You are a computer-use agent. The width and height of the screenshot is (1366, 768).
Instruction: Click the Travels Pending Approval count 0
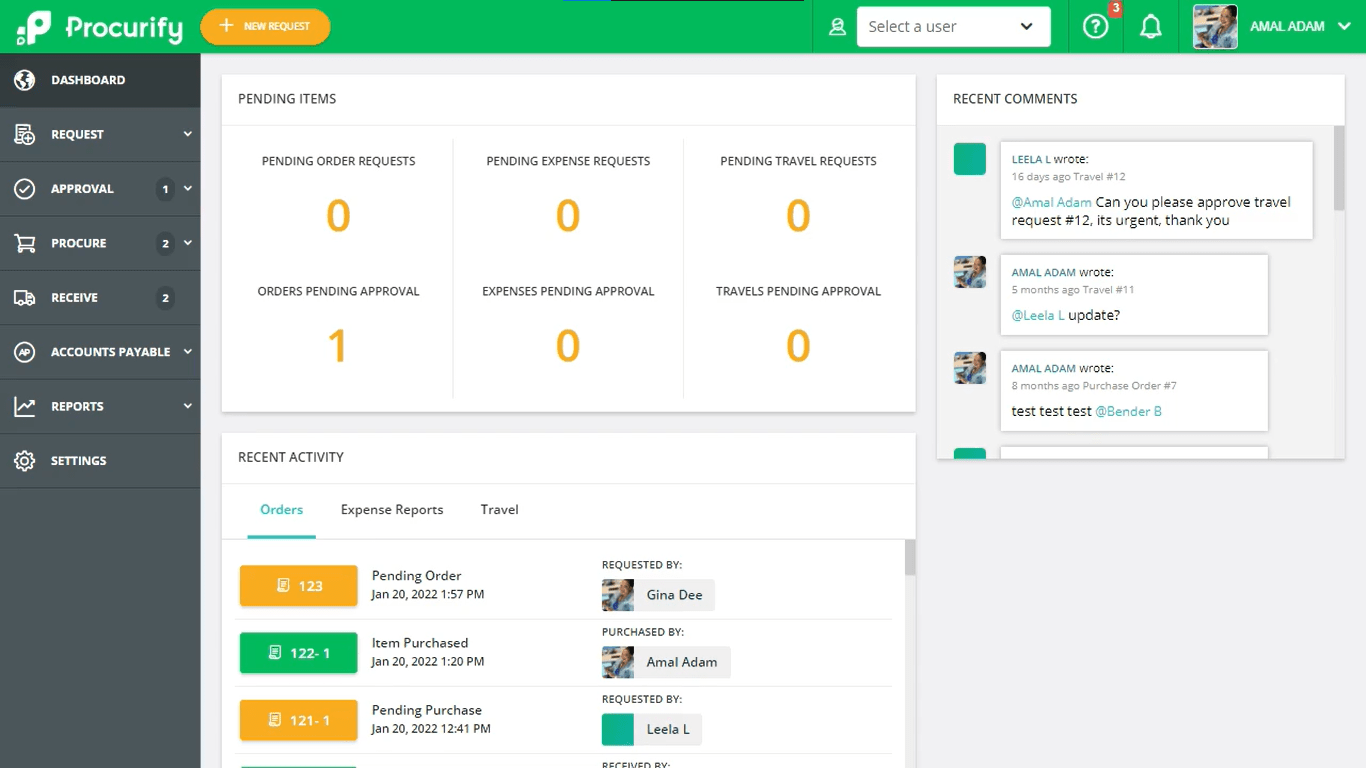click(798, 346)
